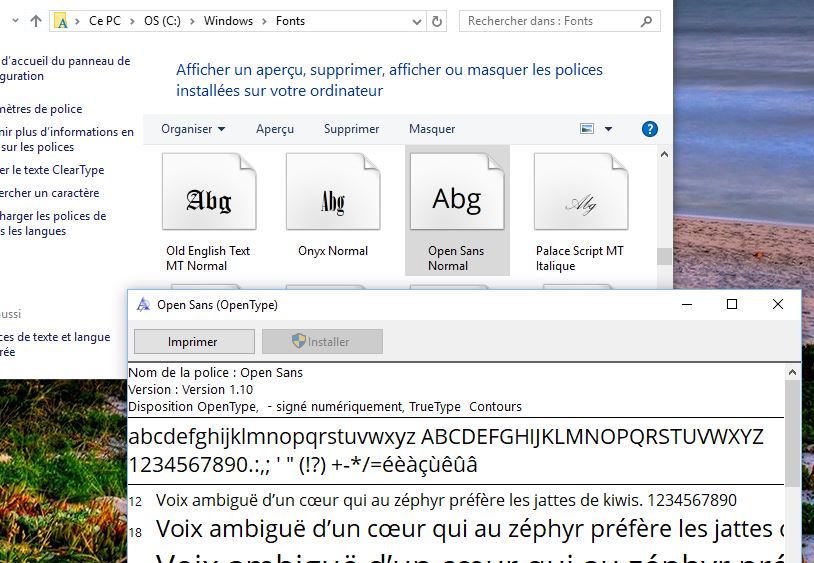Click the up-arrow navigation icon
Screen dimensions: 814x563
click(x=36, y=21)
